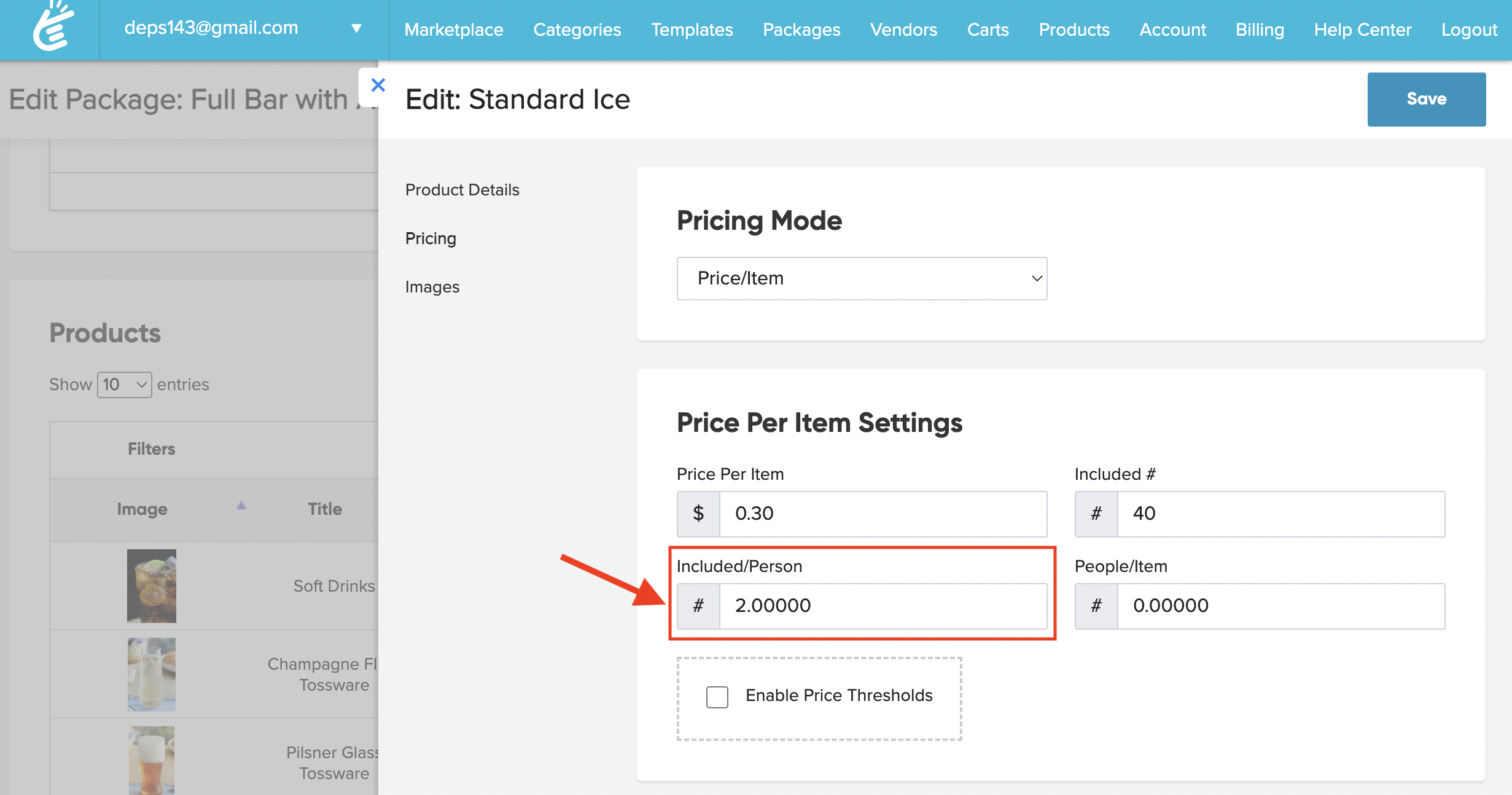The image size is (1512, 795).
Task: Sort by Image column arrow
Action: point(241,506)
